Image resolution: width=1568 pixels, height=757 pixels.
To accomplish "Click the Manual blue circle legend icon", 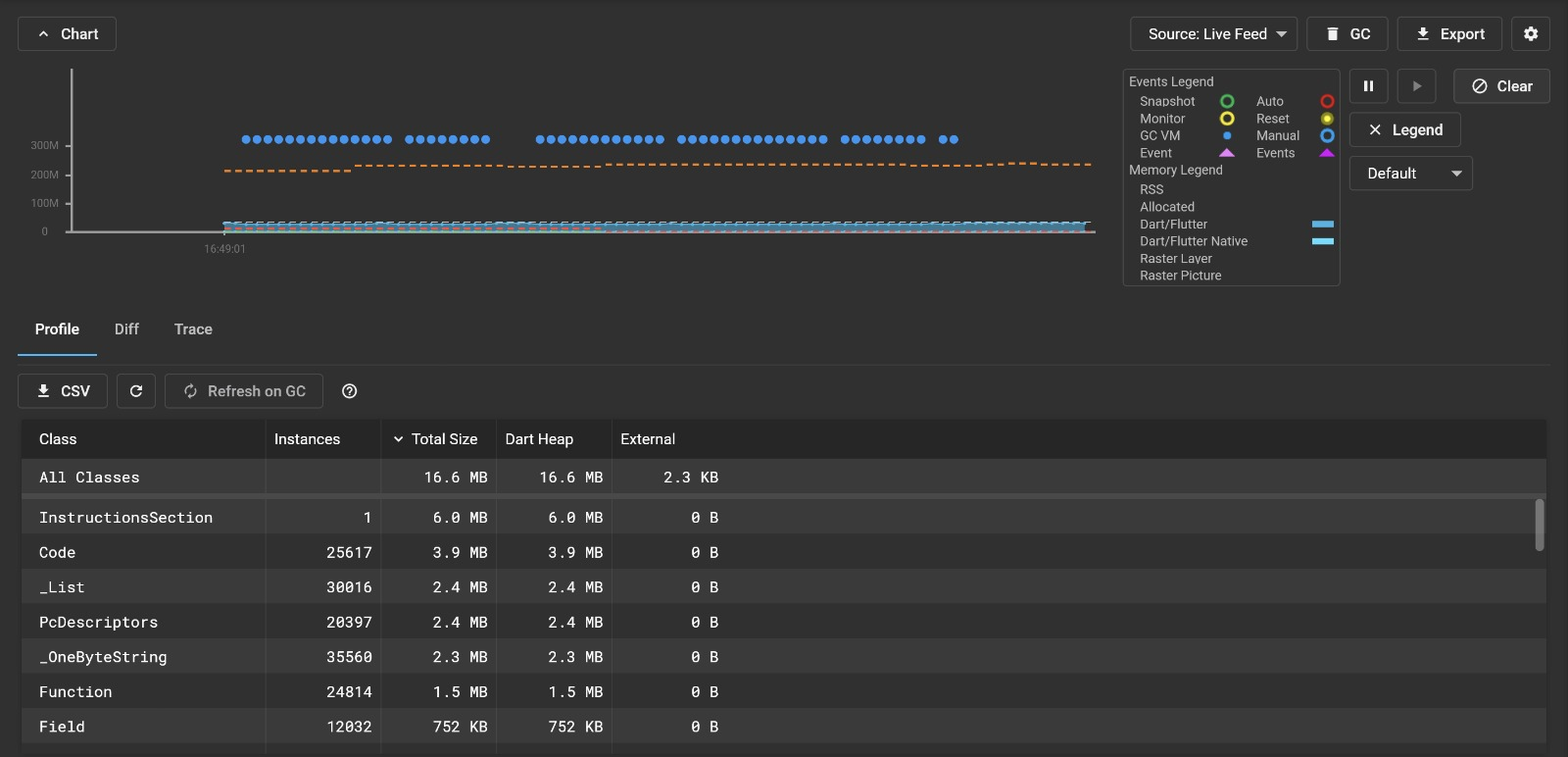I will point(1327,135).
